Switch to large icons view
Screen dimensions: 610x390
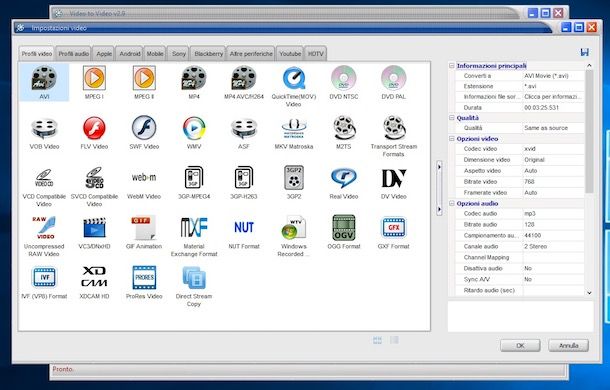pos(377,340)
